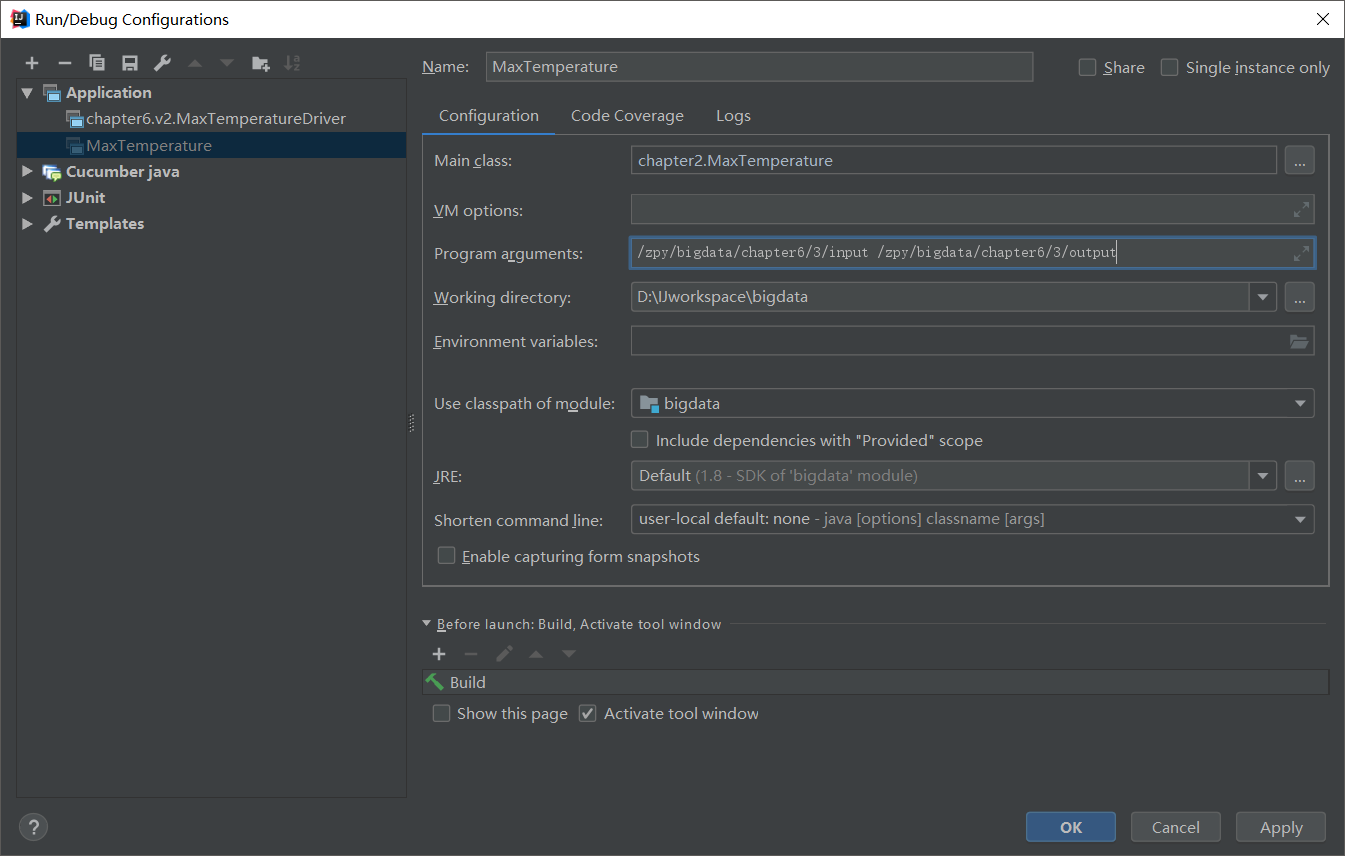
Task: Browse for Working directory with ellipsis button
Action: point(1299,297)
